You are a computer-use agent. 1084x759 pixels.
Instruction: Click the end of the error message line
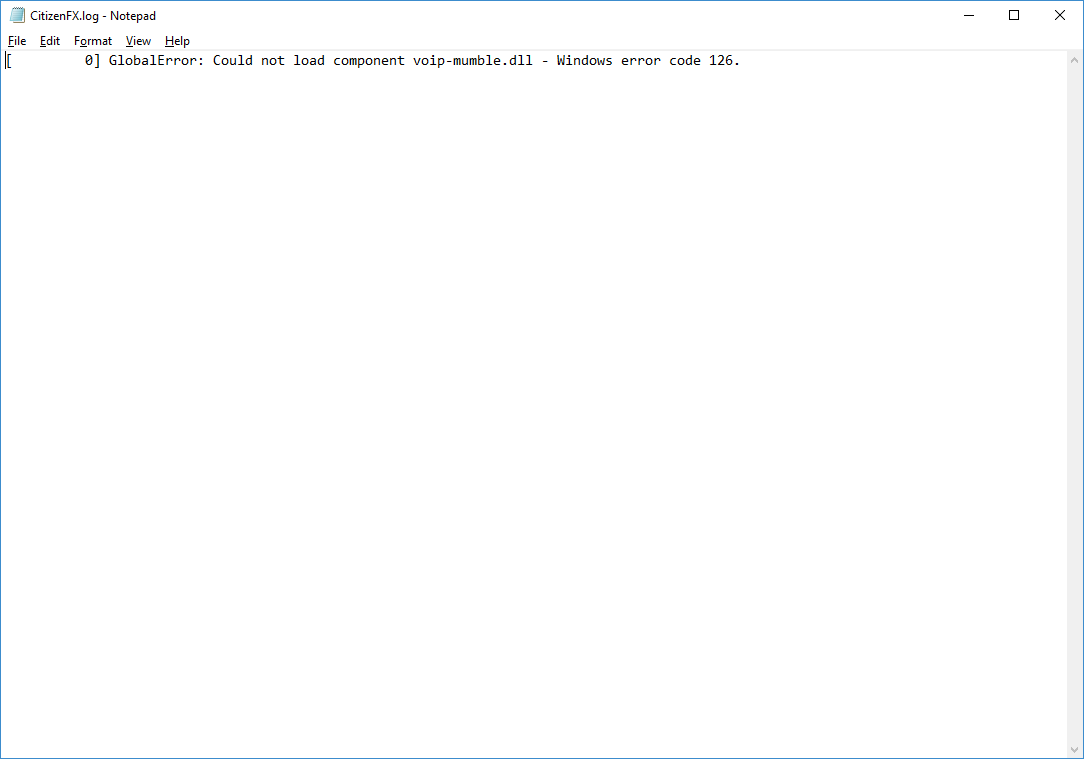(x=742, y=60)
